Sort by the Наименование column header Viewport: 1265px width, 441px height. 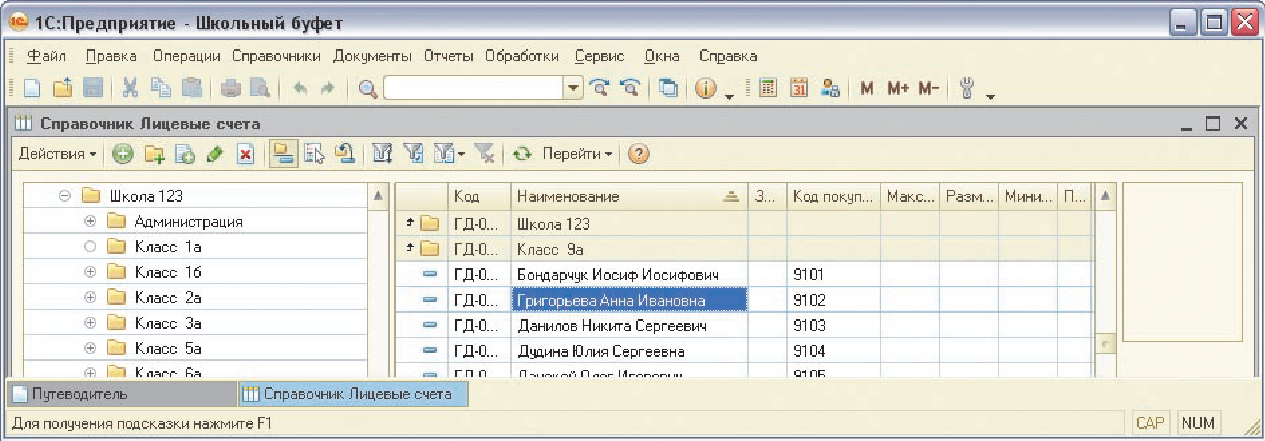(628, 197)
